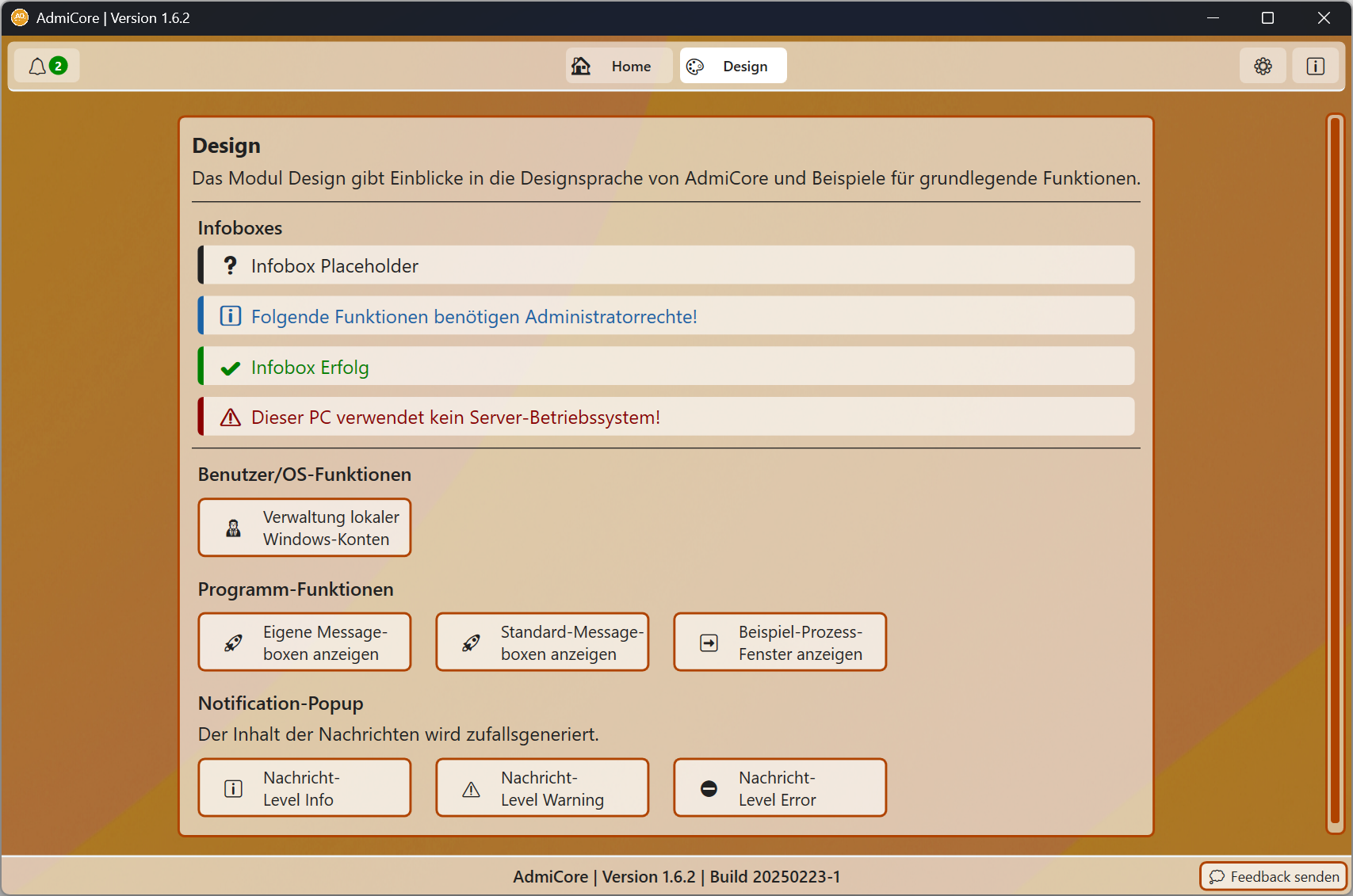
Task: Maximize the AdmiCore window
Action: [x=1267, y=17]
